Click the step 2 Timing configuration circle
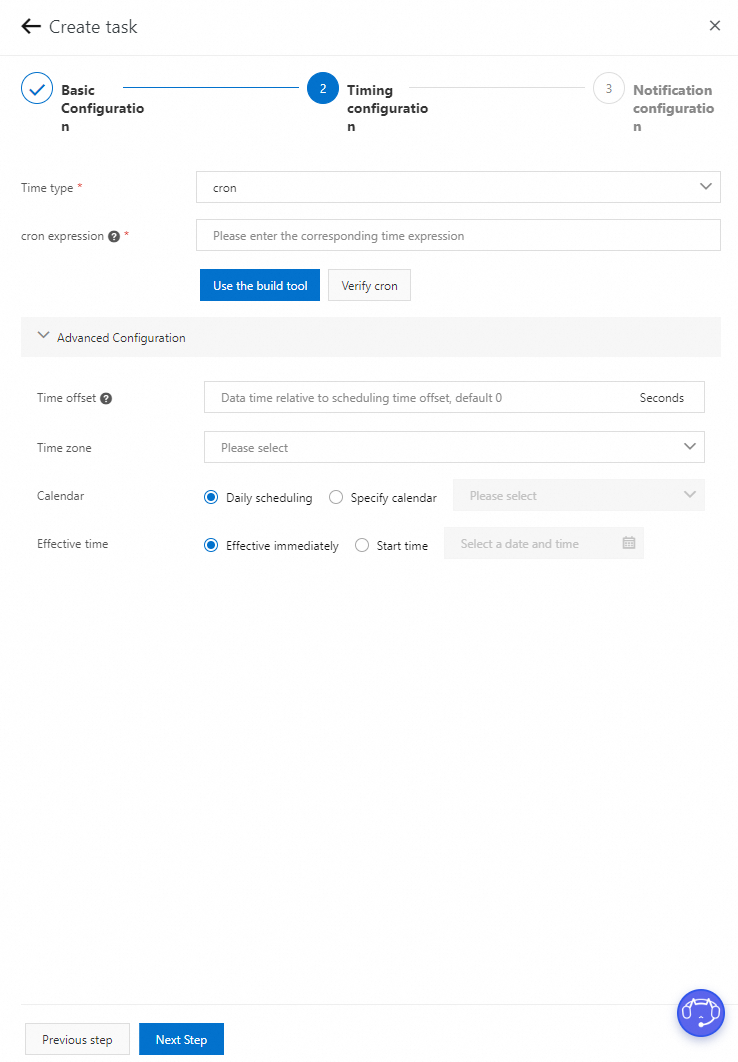Screen dimensions: 738x1062 pyautogui.click(x=323, y=89)
